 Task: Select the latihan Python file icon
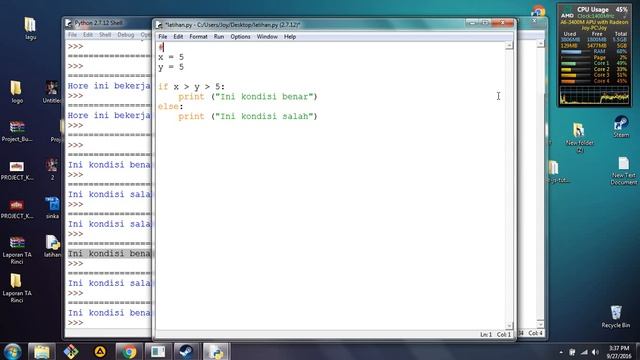pyautogui.click(x=52, y=246)
